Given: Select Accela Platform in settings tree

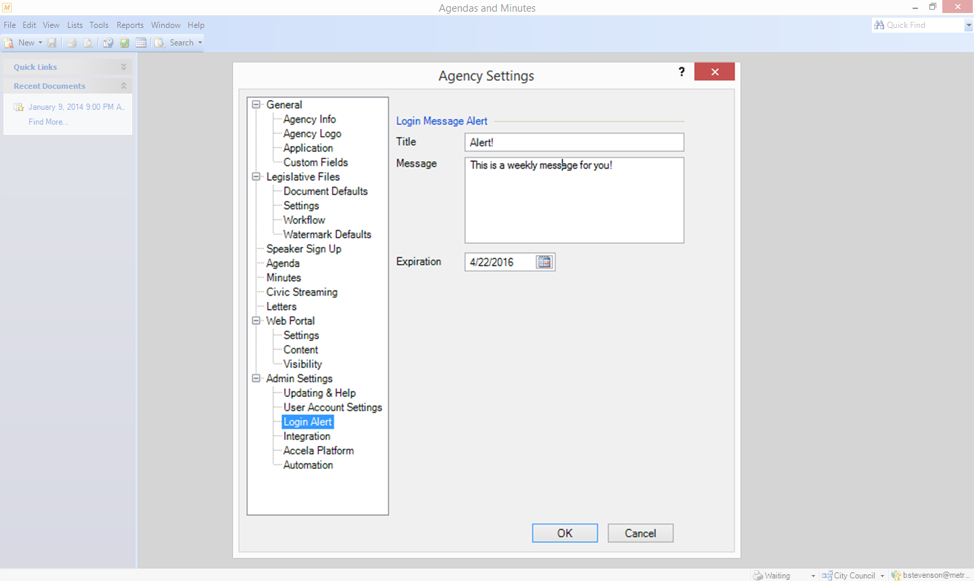Looking at the screenshot, I should click(x=319, y=451).
